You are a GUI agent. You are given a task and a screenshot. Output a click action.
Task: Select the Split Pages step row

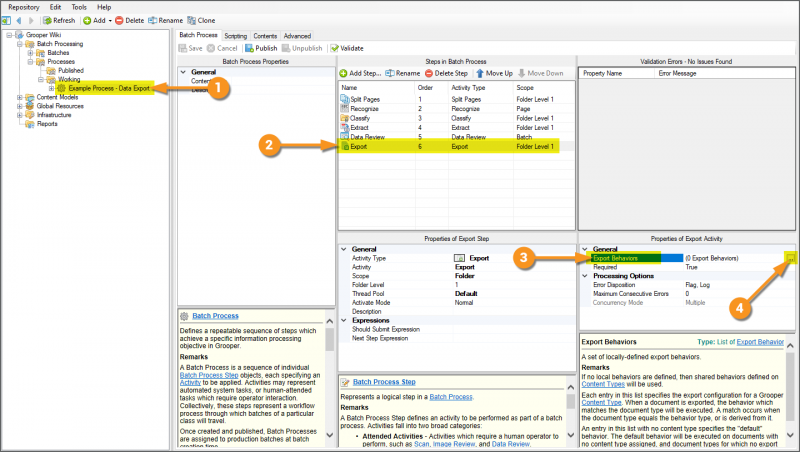tap(457, 99)
